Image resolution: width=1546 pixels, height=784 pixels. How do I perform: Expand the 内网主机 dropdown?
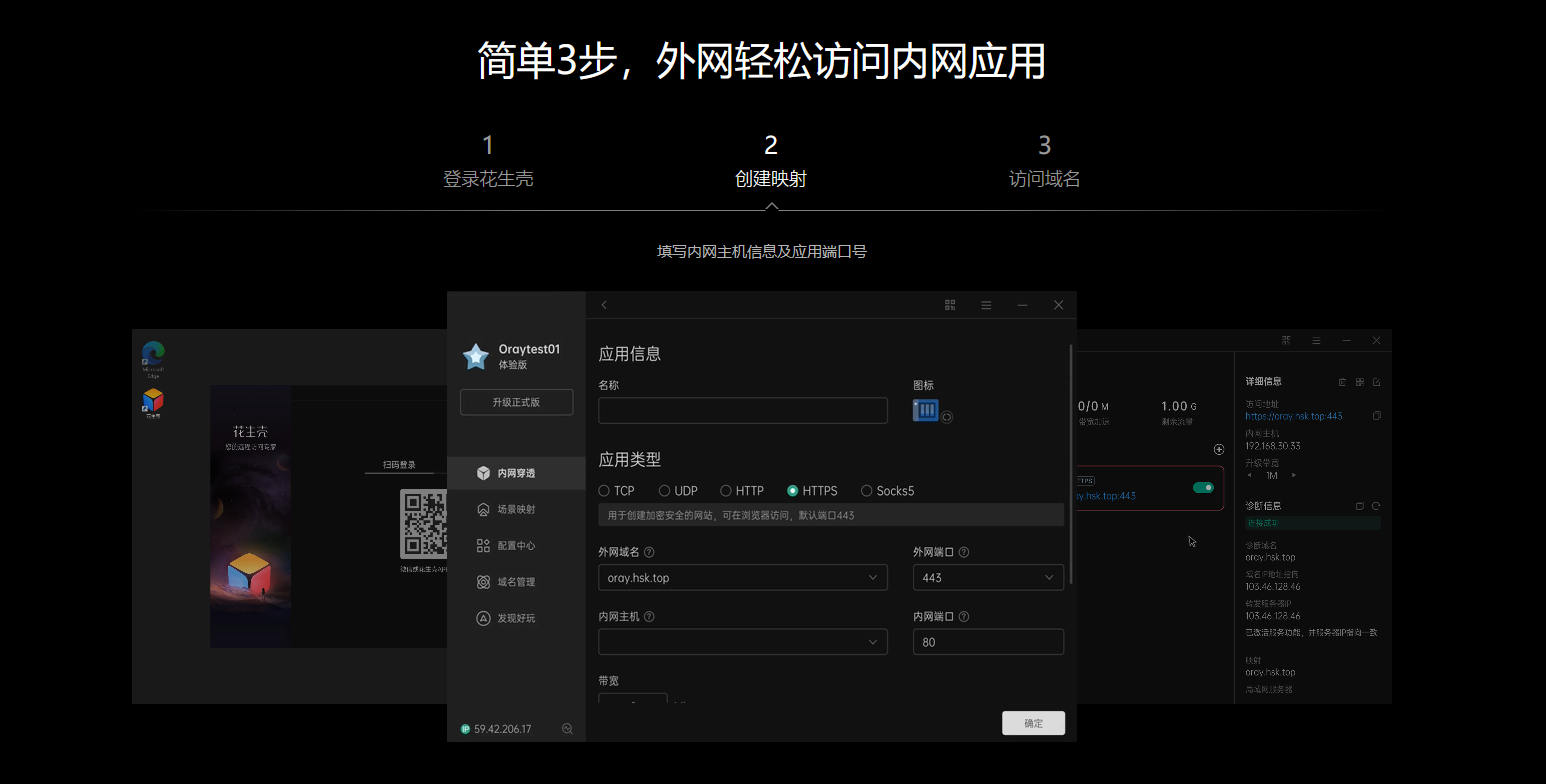(743, 642)
